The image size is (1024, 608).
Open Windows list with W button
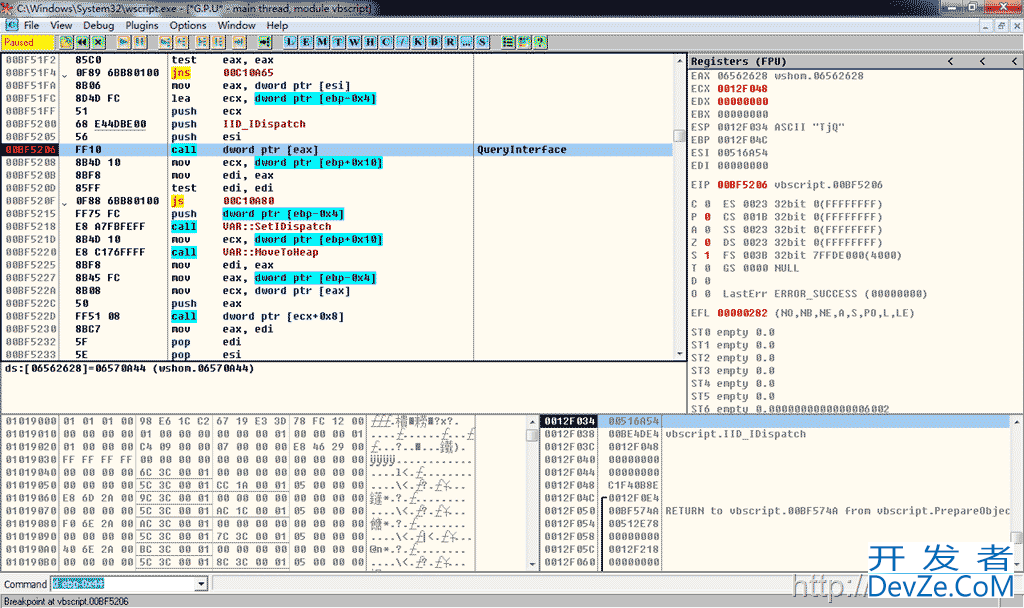click(x=354, y=42)
